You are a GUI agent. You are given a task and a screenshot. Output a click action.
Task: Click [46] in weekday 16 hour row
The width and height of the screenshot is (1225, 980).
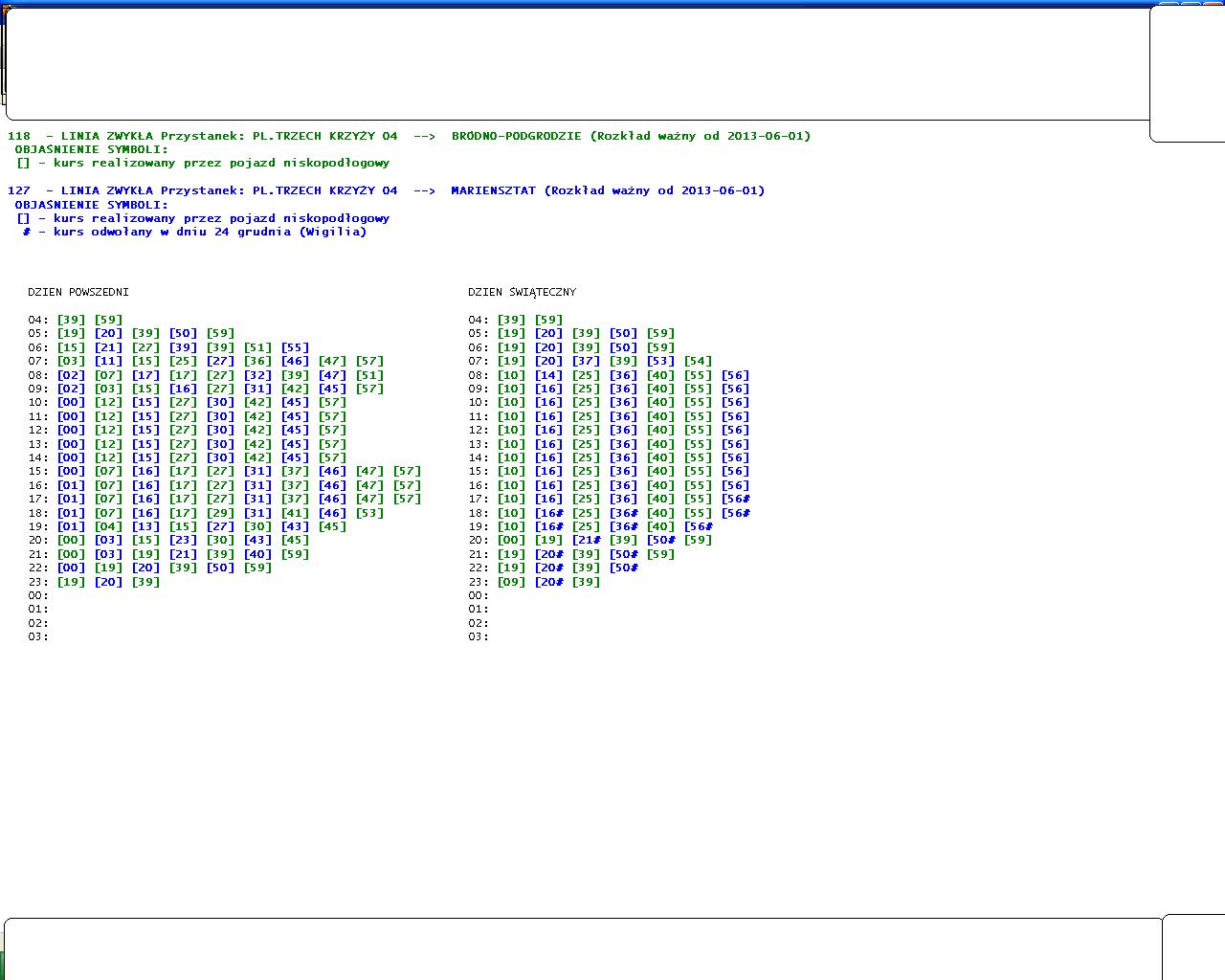(x=333, y=485)
